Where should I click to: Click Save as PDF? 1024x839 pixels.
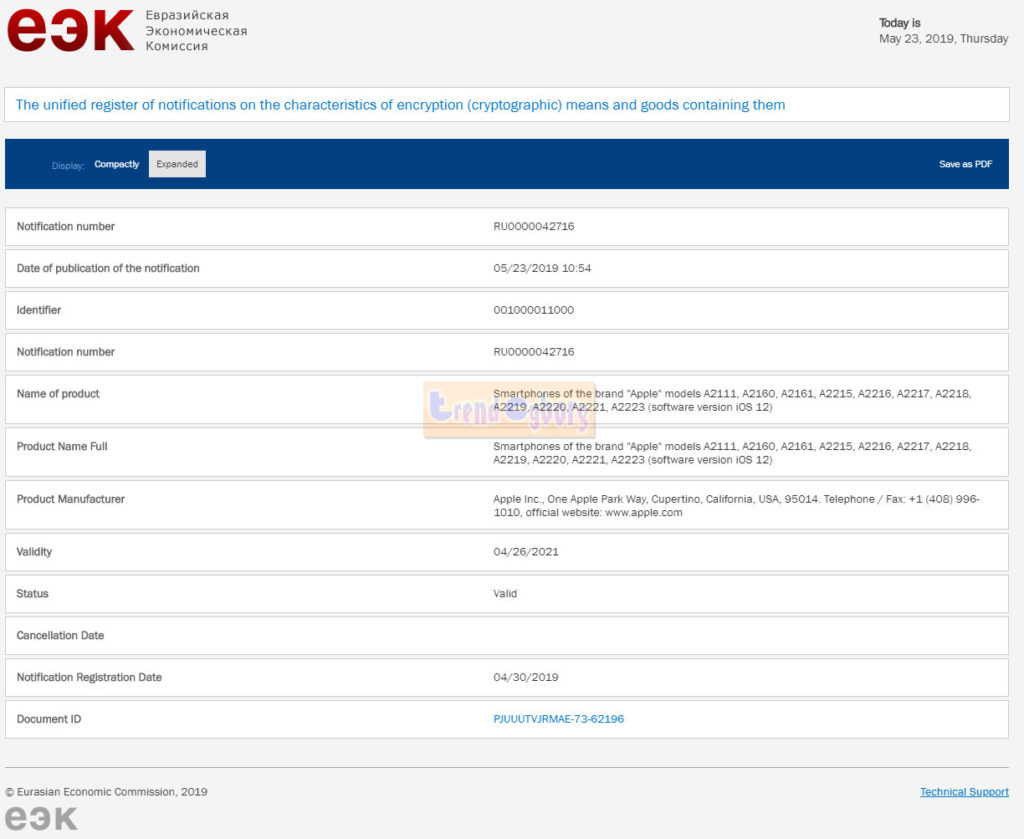[x=965, y=164]
